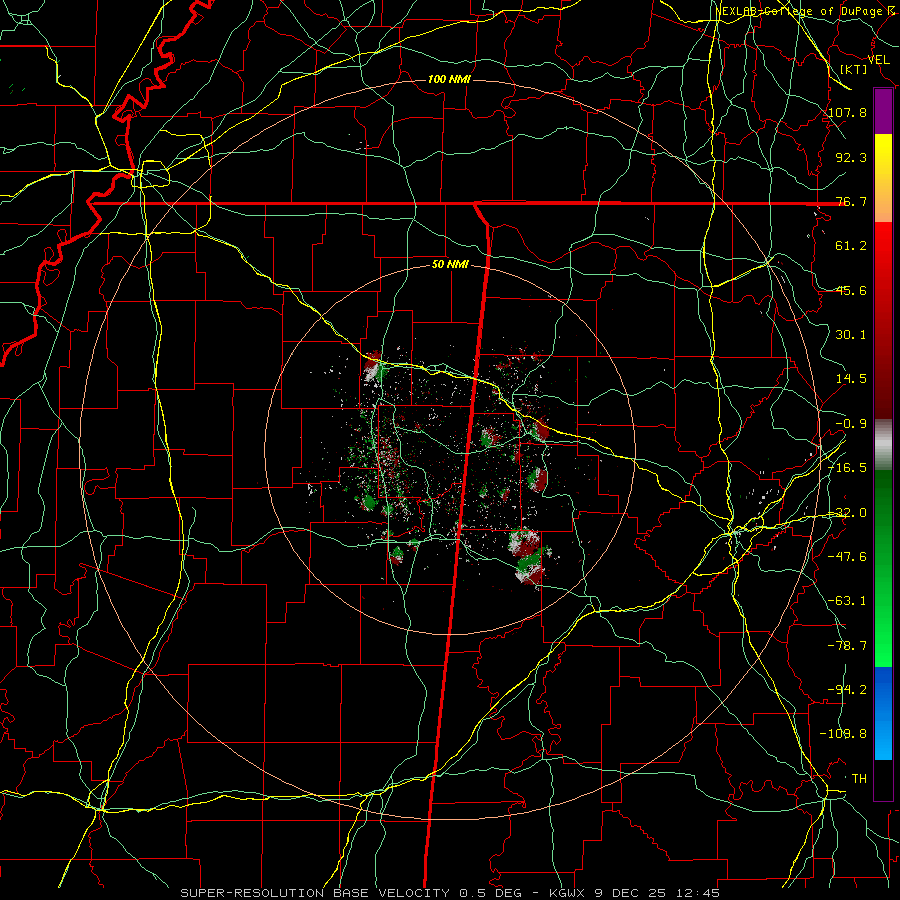This screenshot has height=900, width=900.
Task: Click the -94.2 legend value
Action: click(848, 690)
